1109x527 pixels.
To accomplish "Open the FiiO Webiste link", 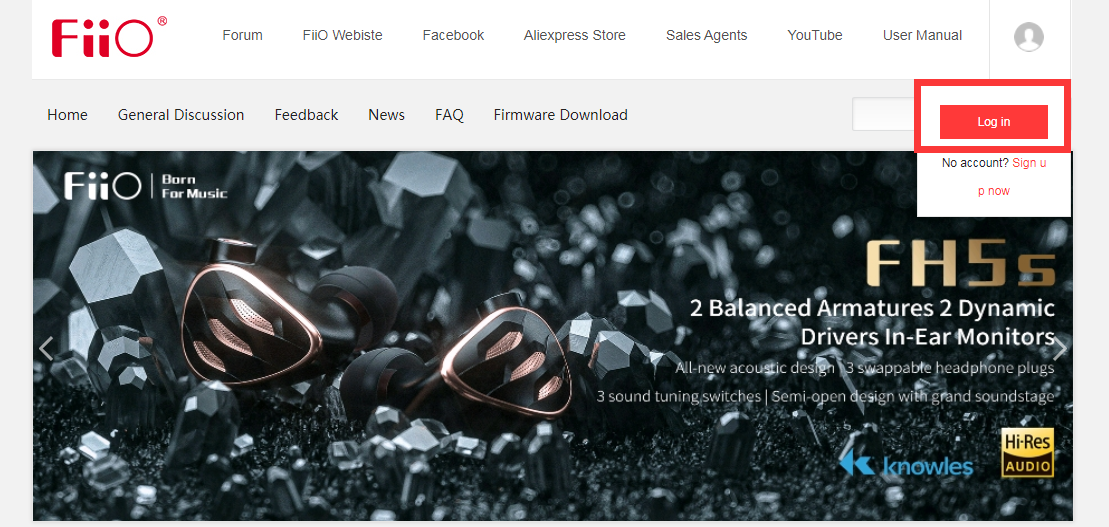I will [x=342, y=35].
